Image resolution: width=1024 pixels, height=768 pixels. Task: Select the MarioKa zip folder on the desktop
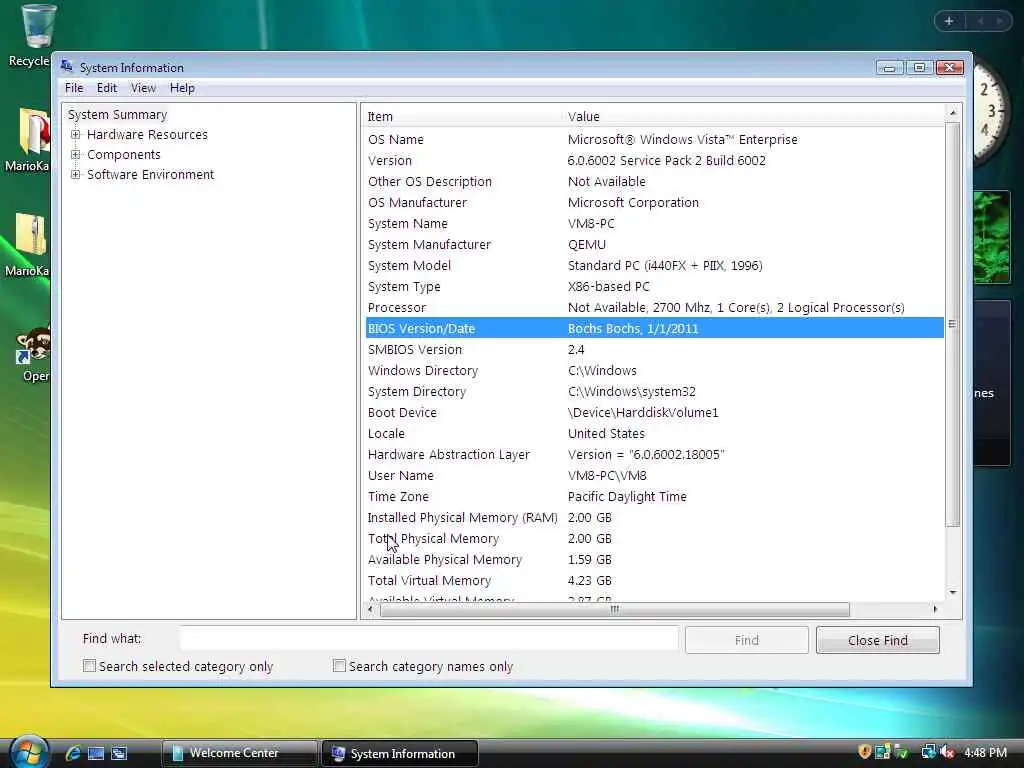[x=27, y=245]
